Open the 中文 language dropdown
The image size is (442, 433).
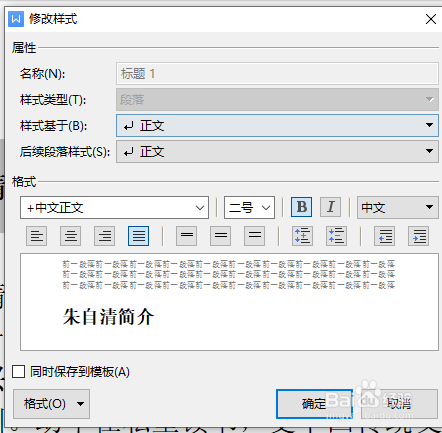398,207
